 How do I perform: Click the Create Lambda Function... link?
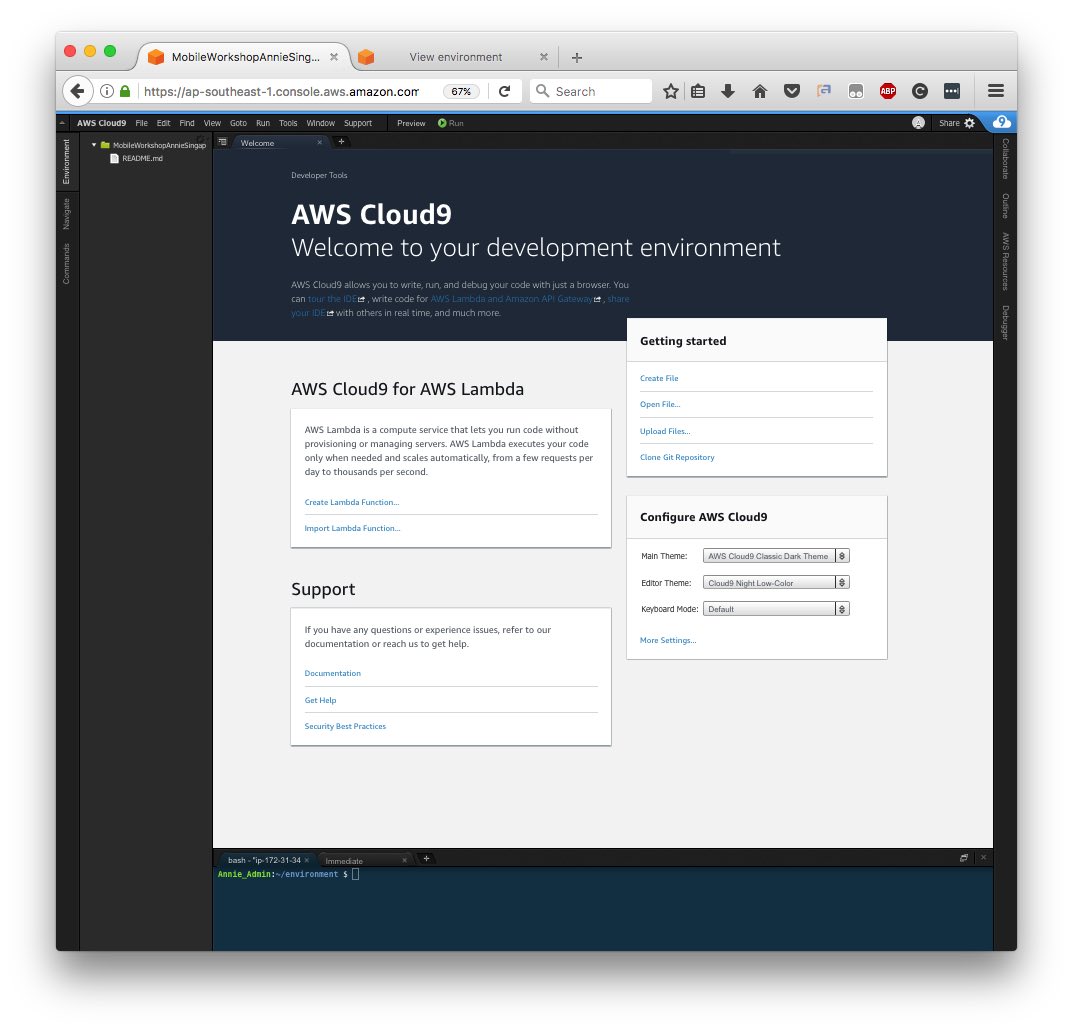tap(352, 502)
